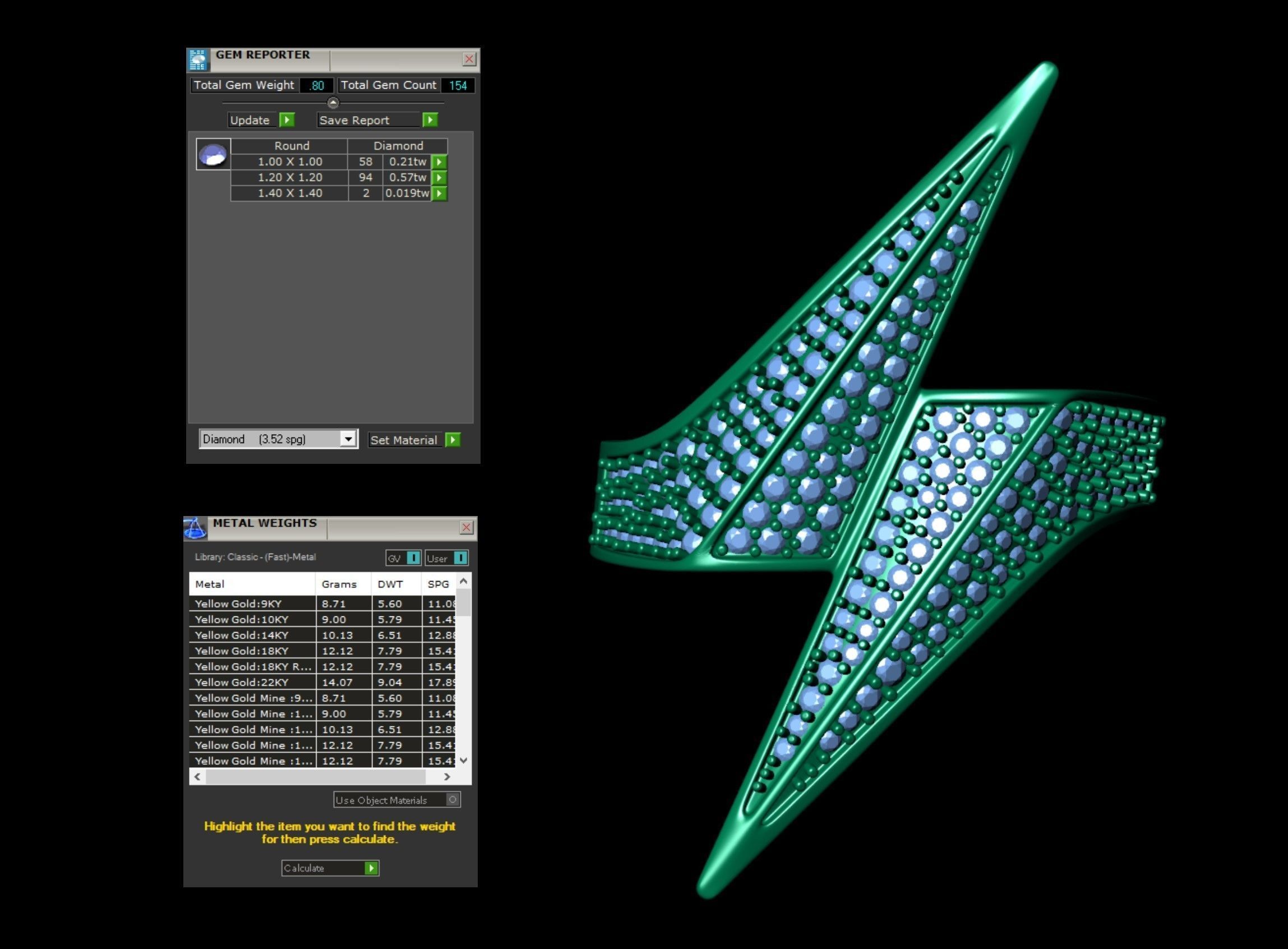
Task: Click green arrow on Calculate button
Action: pos(371,868)
